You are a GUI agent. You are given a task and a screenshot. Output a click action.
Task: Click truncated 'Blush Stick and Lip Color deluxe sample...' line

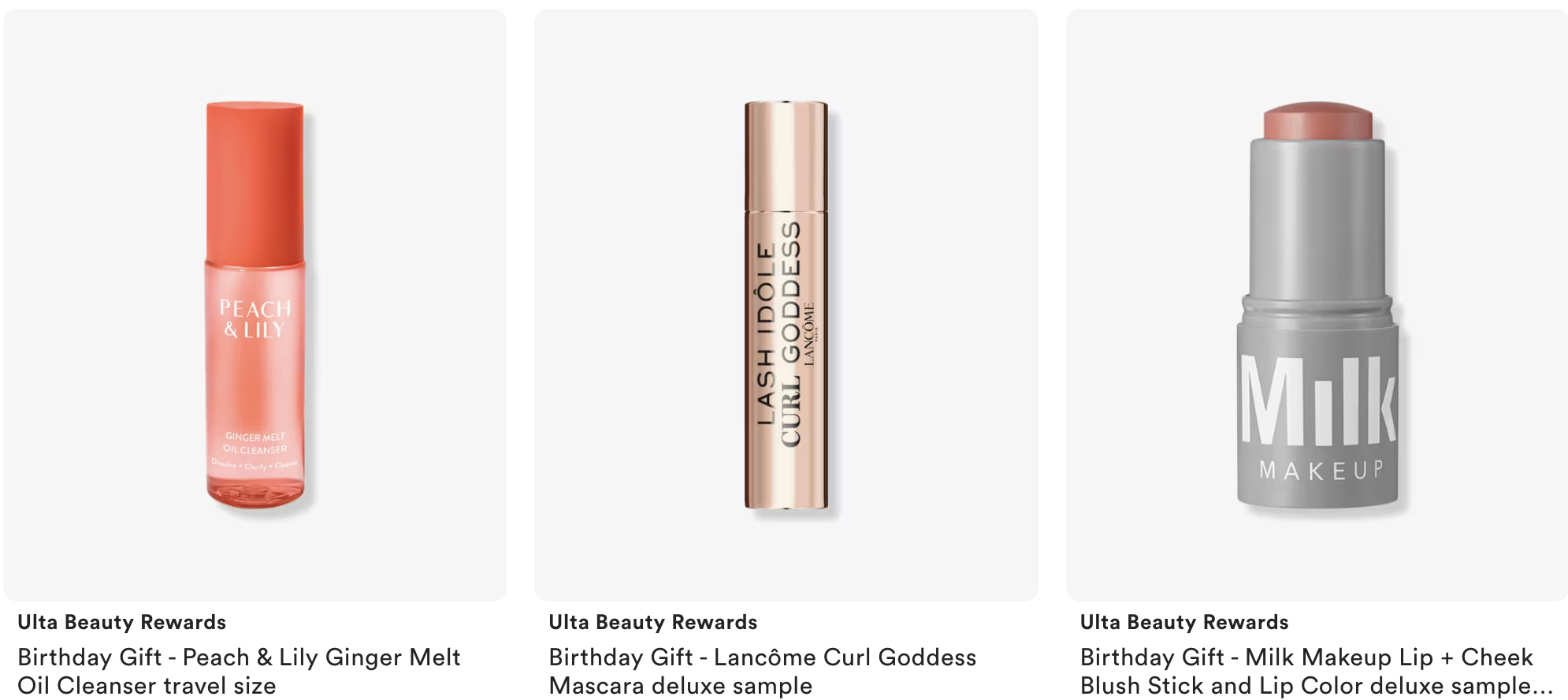pos(1317,686)
